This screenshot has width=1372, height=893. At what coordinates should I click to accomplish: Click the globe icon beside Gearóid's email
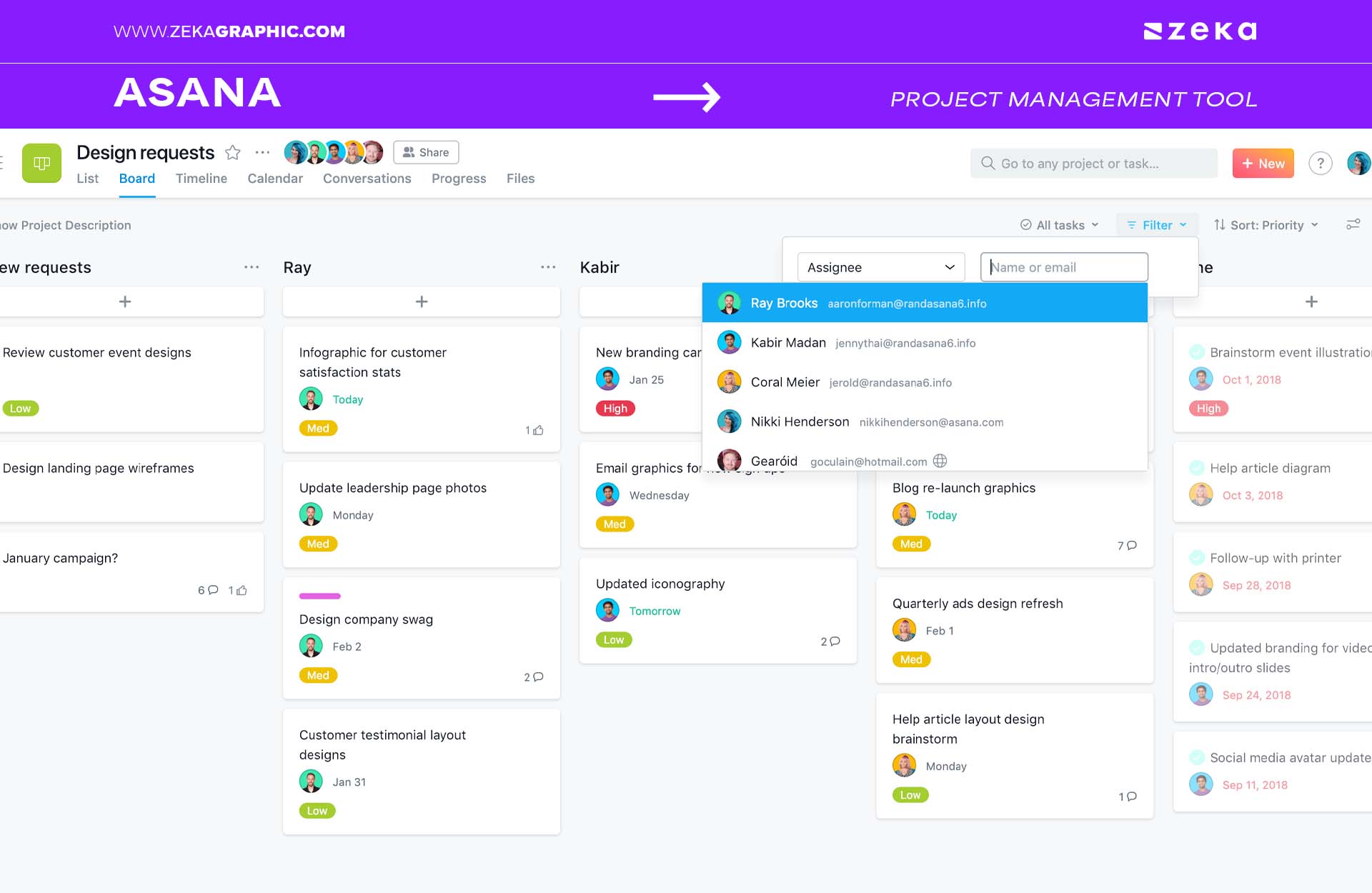click(940, 461)
